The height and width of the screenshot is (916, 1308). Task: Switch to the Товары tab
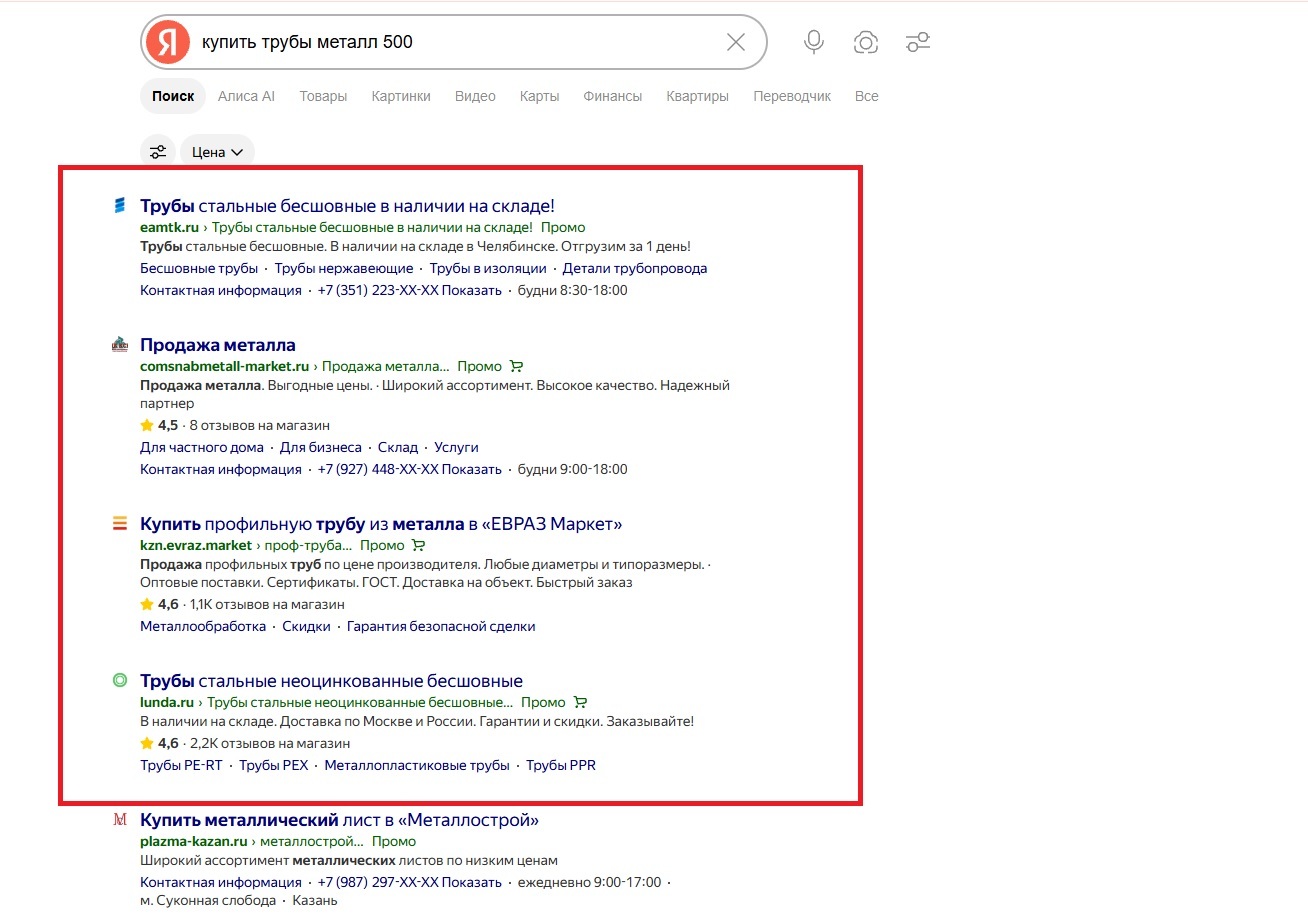[x=323, y=96]
